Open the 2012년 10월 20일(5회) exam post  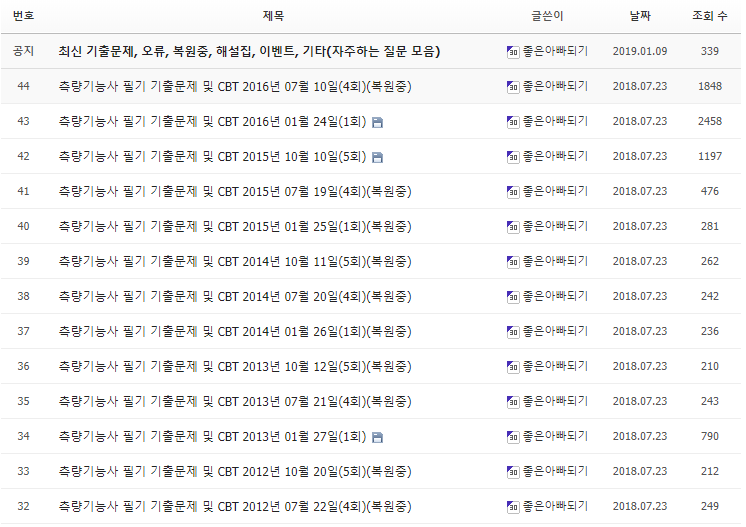(234, 472)
